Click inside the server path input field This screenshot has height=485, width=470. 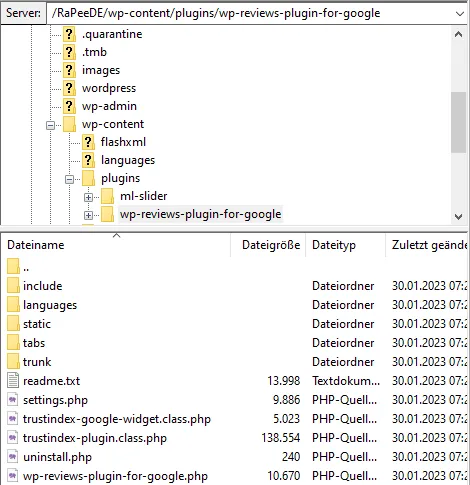coord(250,13)
